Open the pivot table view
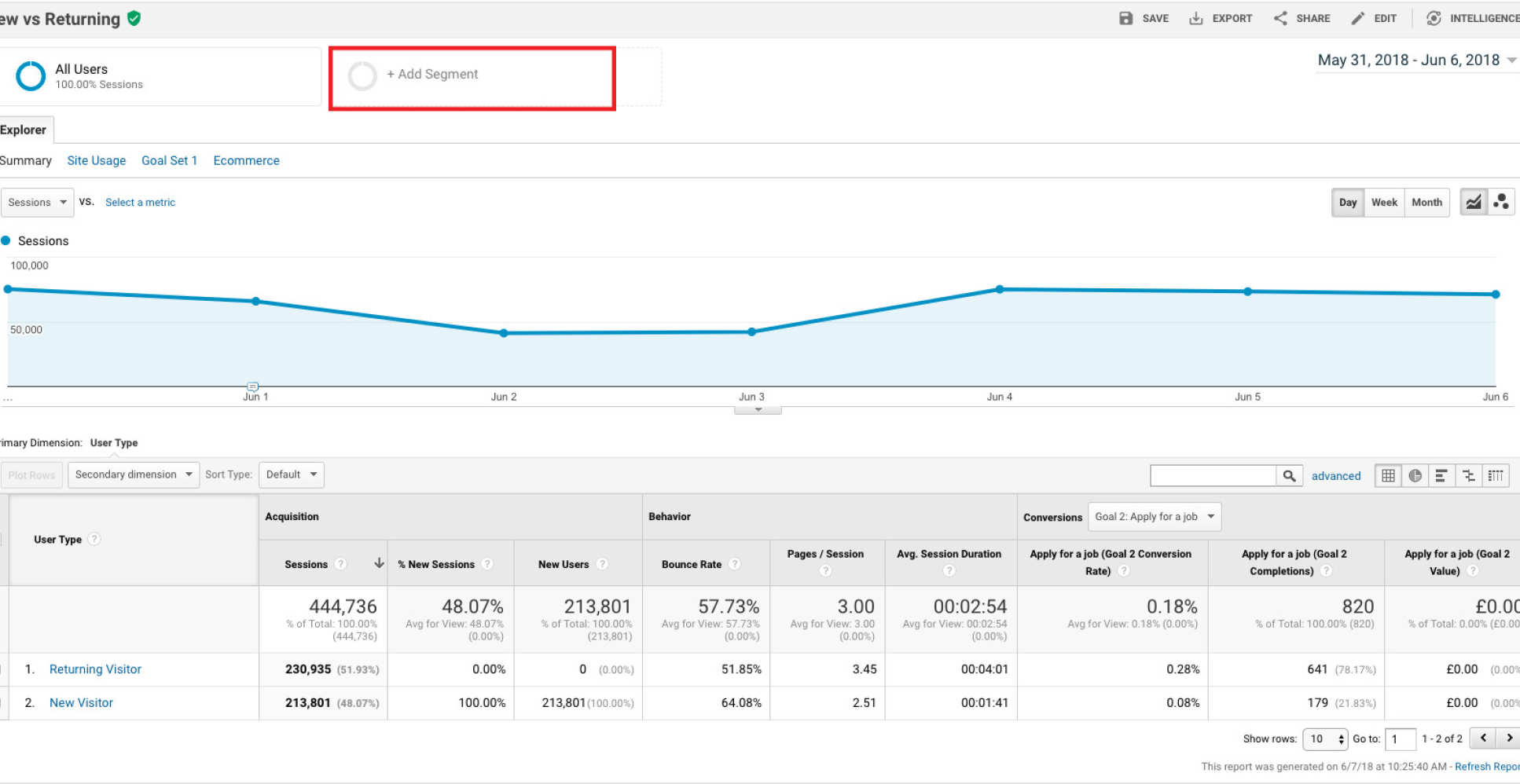This screenshot has width=1520, height=784. coord(1495,475)
